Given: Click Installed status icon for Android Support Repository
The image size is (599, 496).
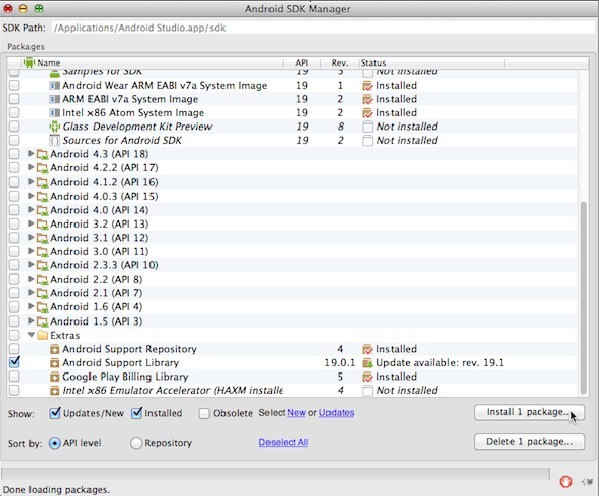Looking at the screenshot, I should point(367,349).
